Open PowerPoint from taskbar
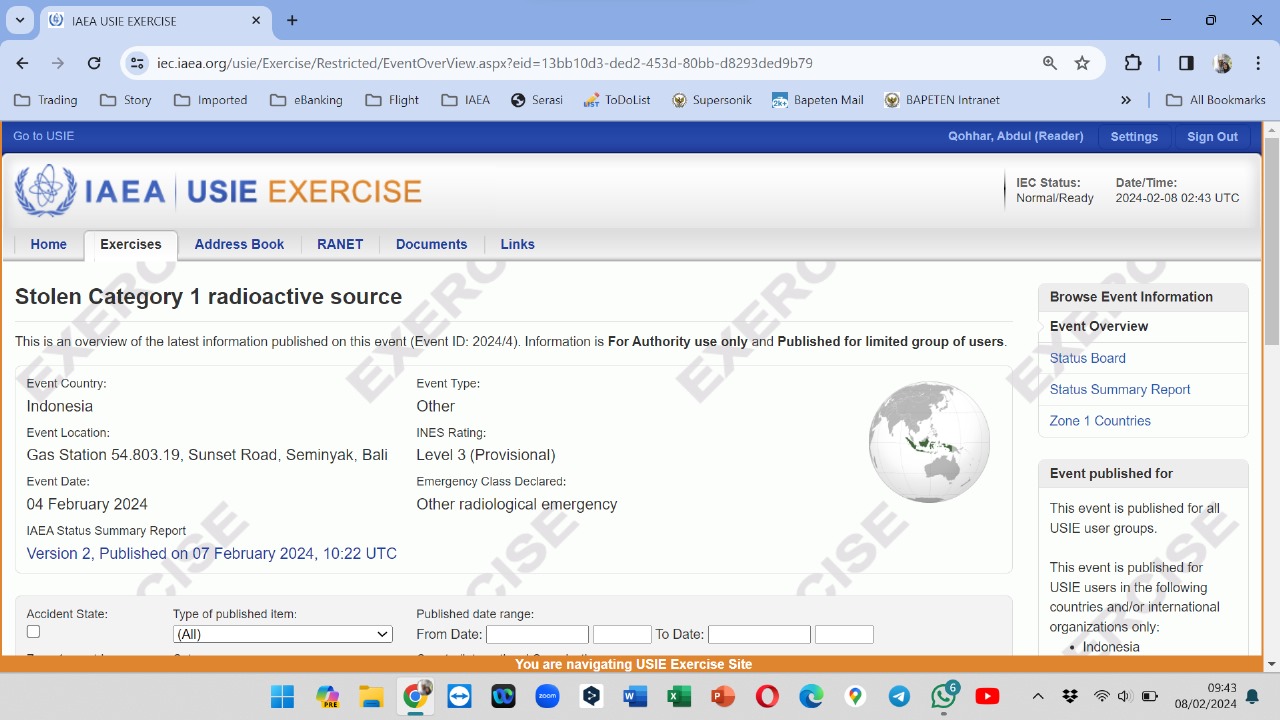Screen dimensions: 1280x720 pyautogui.click(x=723, y=696)
